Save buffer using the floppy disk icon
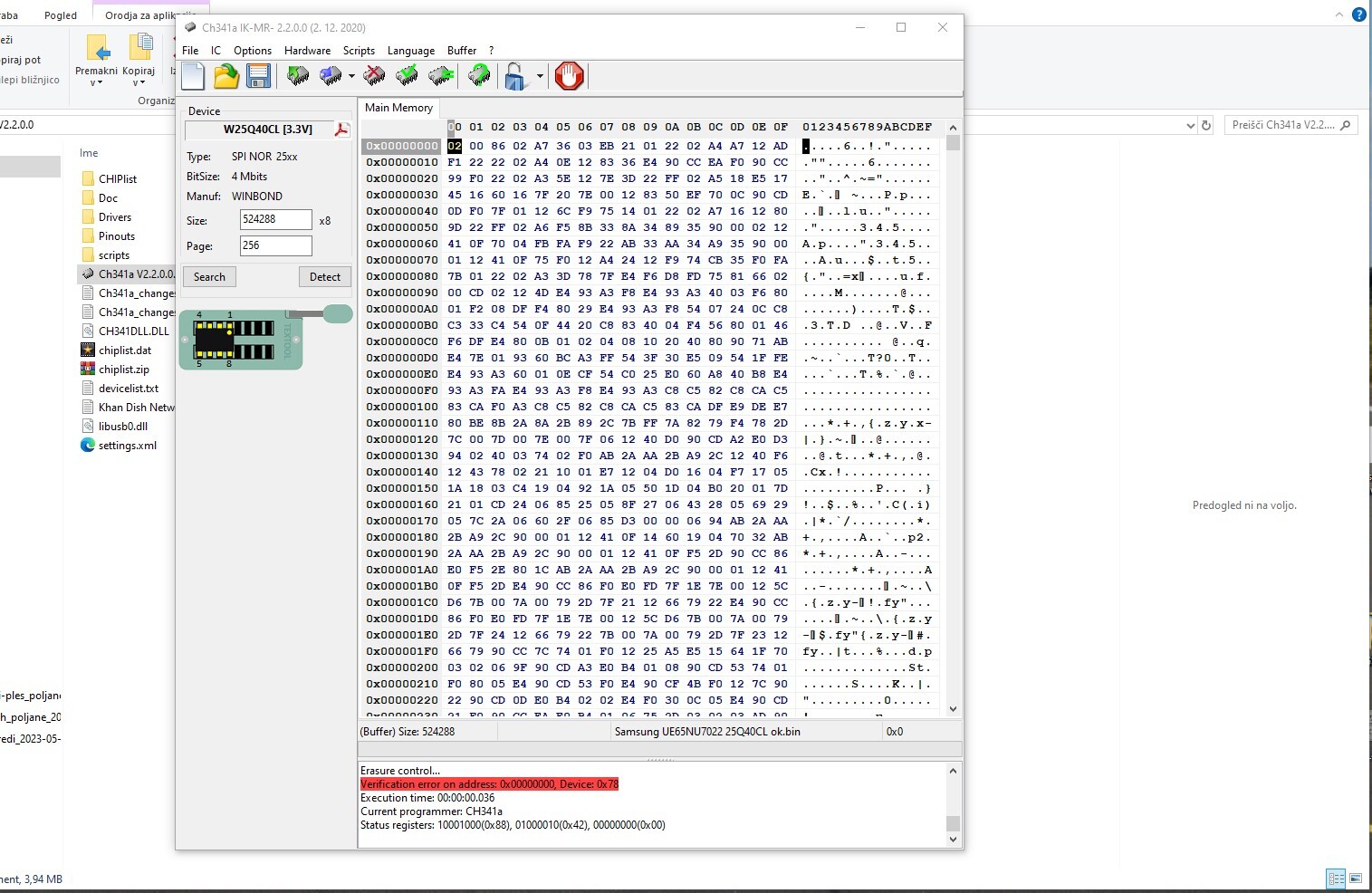 (259, 76)
